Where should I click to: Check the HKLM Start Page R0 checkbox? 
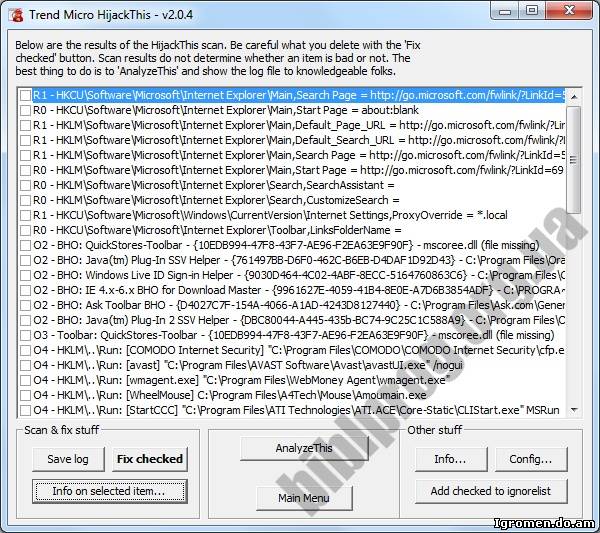point(25,170)
